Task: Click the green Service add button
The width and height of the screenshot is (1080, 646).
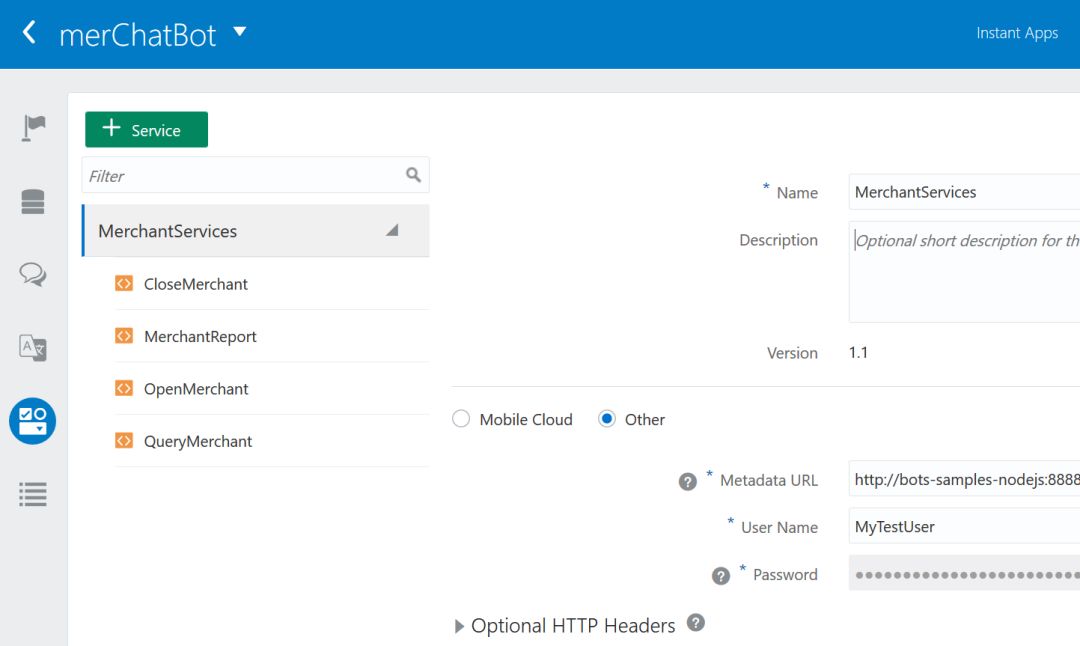Action: point(146,130)
